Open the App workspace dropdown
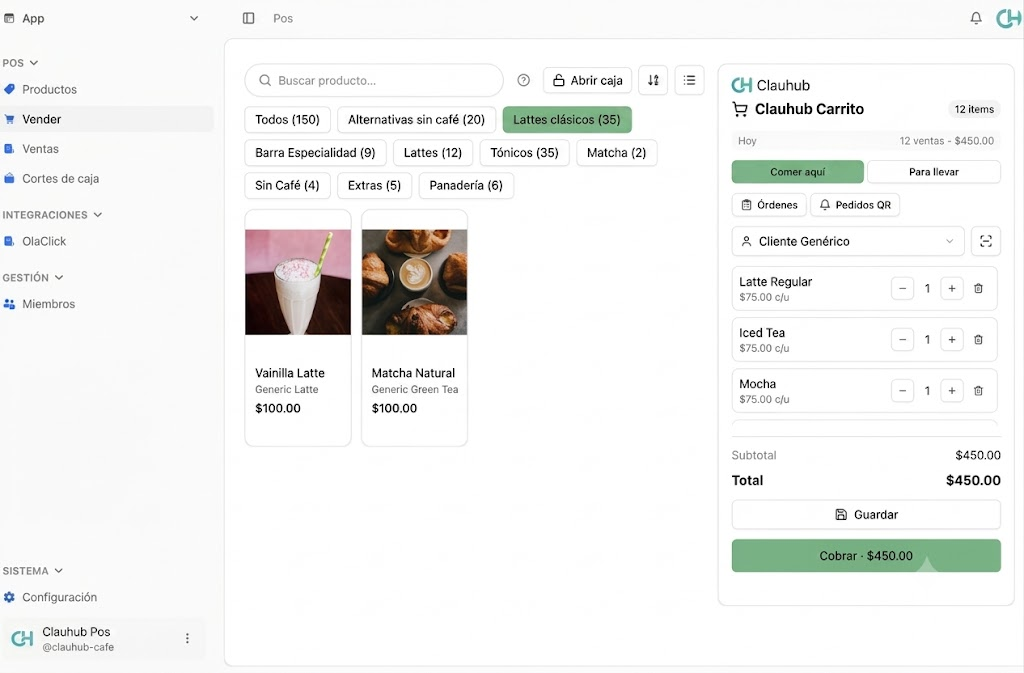Viewport: 1024px width, 673px height. pyautogui.click(x=101, y=18)
